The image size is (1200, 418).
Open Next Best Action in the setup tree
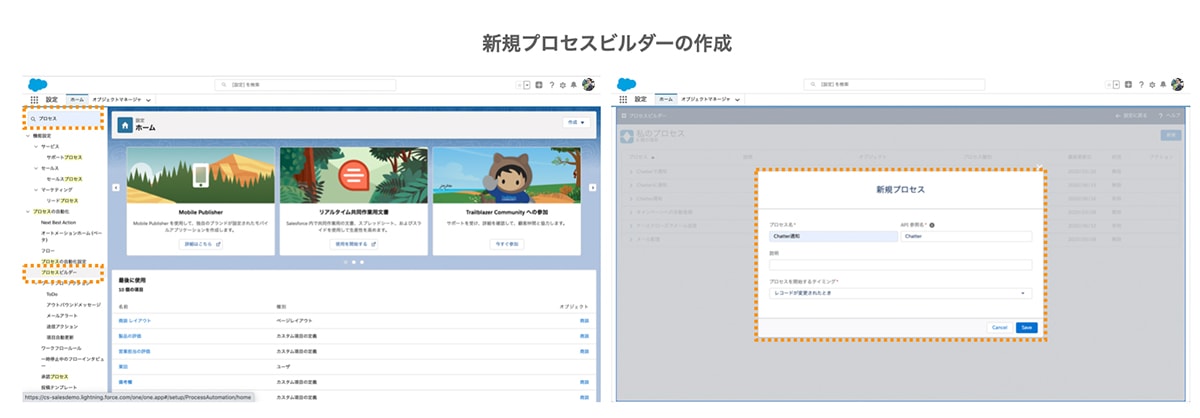tap(60, 222)
